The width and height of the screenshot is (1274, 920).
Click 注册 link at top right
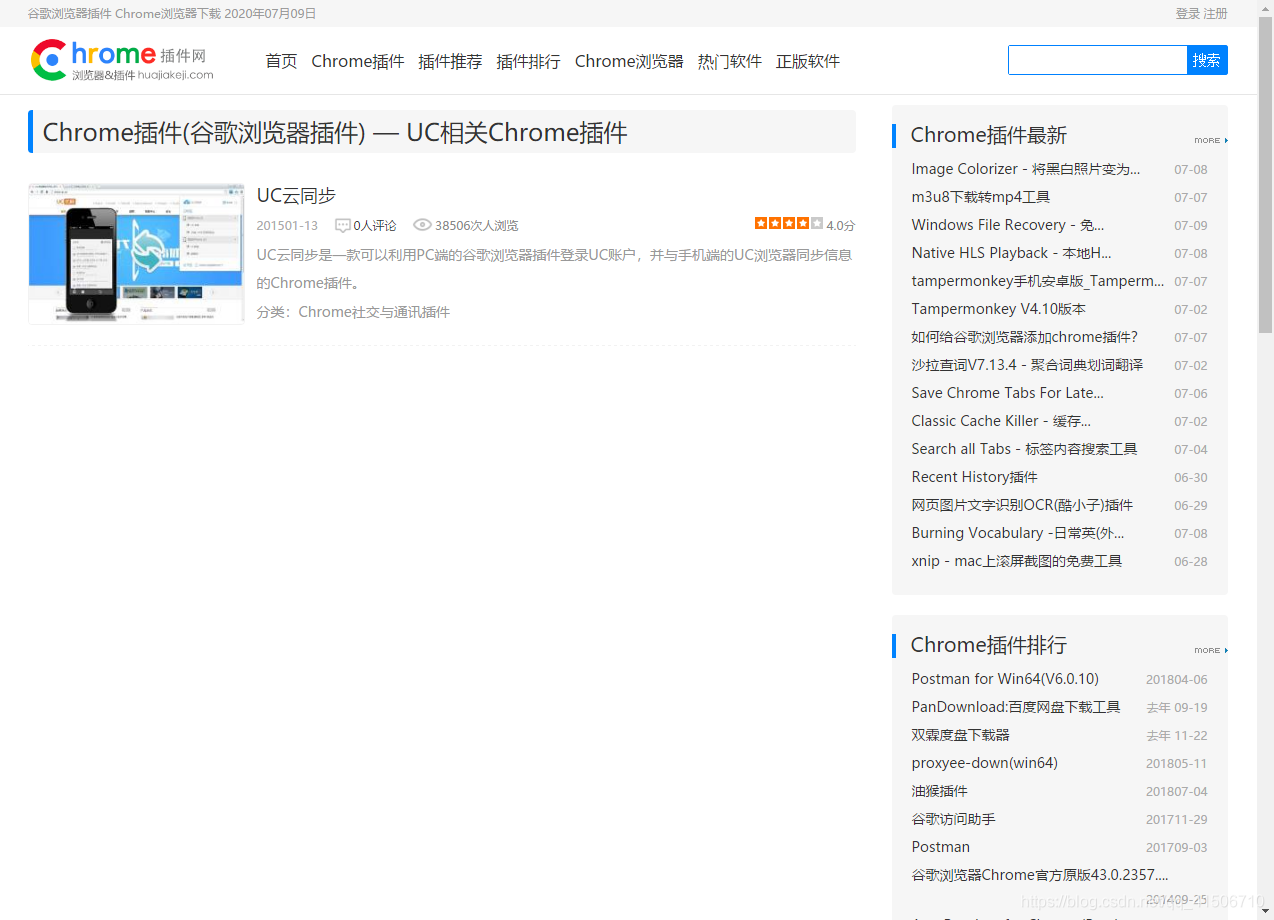pos(1215,13)
